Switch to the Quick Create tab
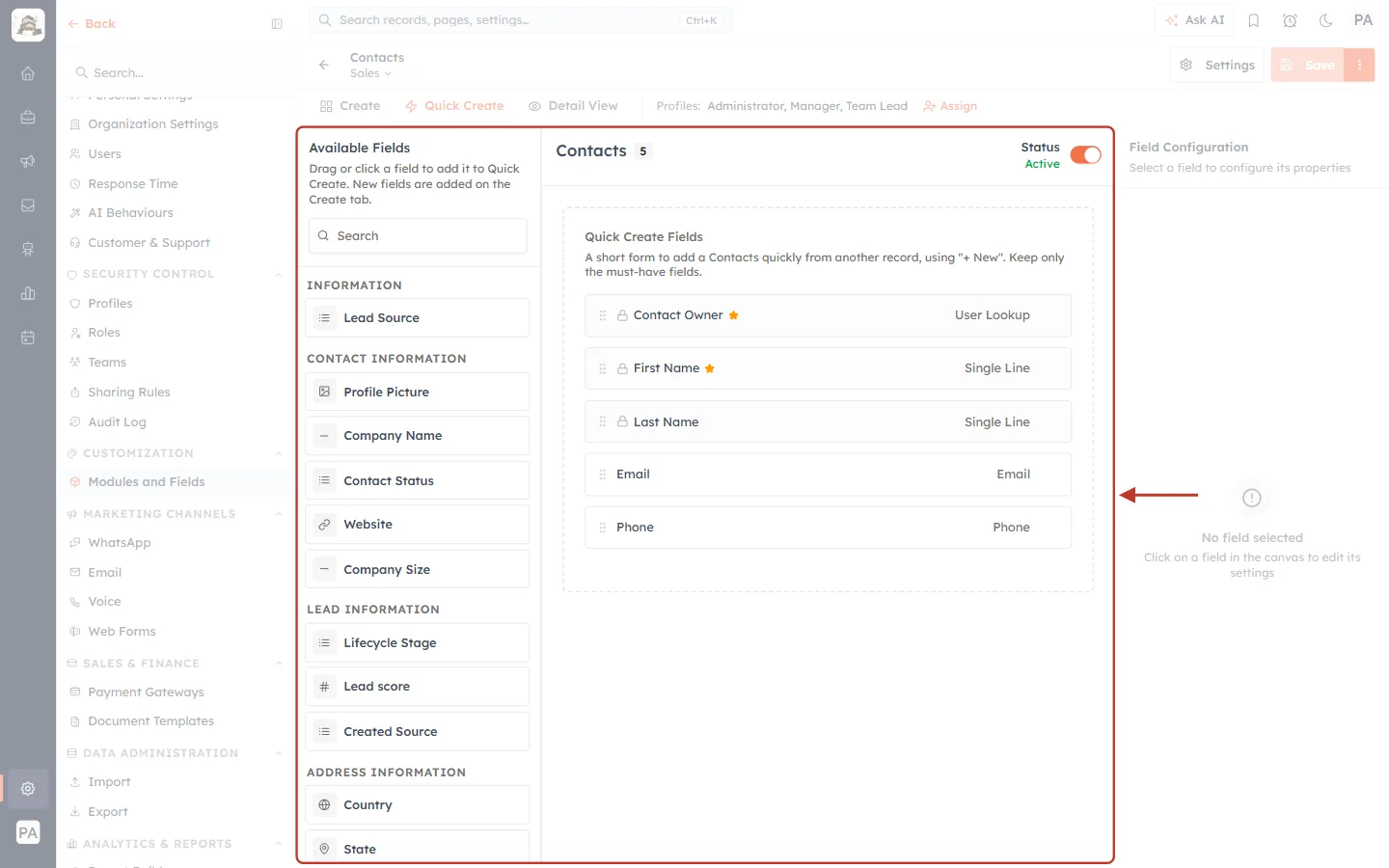Viewport: 1389px width, 868px height. tap(454, 106)
